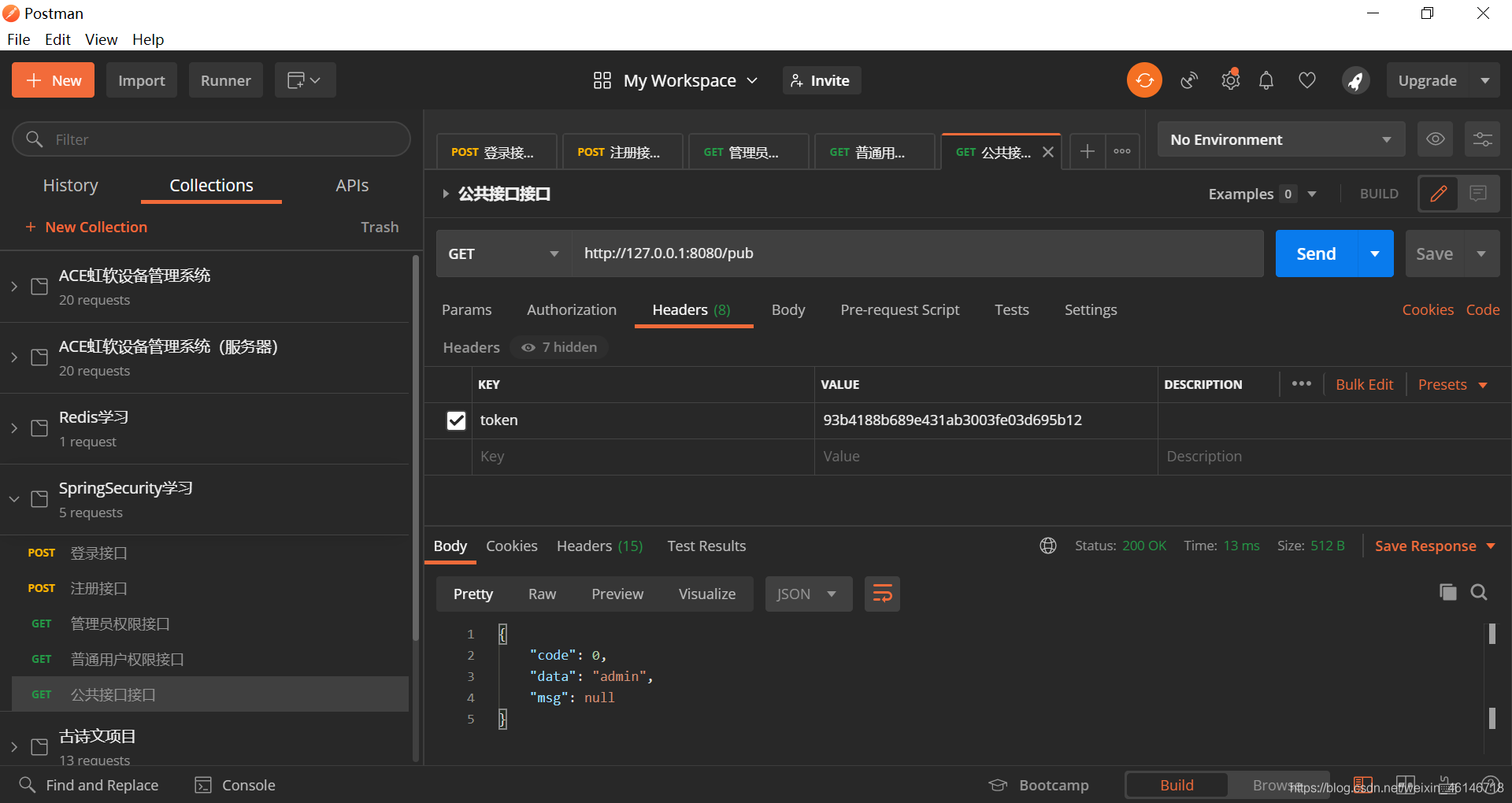This screenshot has width=1512, height=803.
Task: Click the heart icon in header
Action: [1307, 80]
